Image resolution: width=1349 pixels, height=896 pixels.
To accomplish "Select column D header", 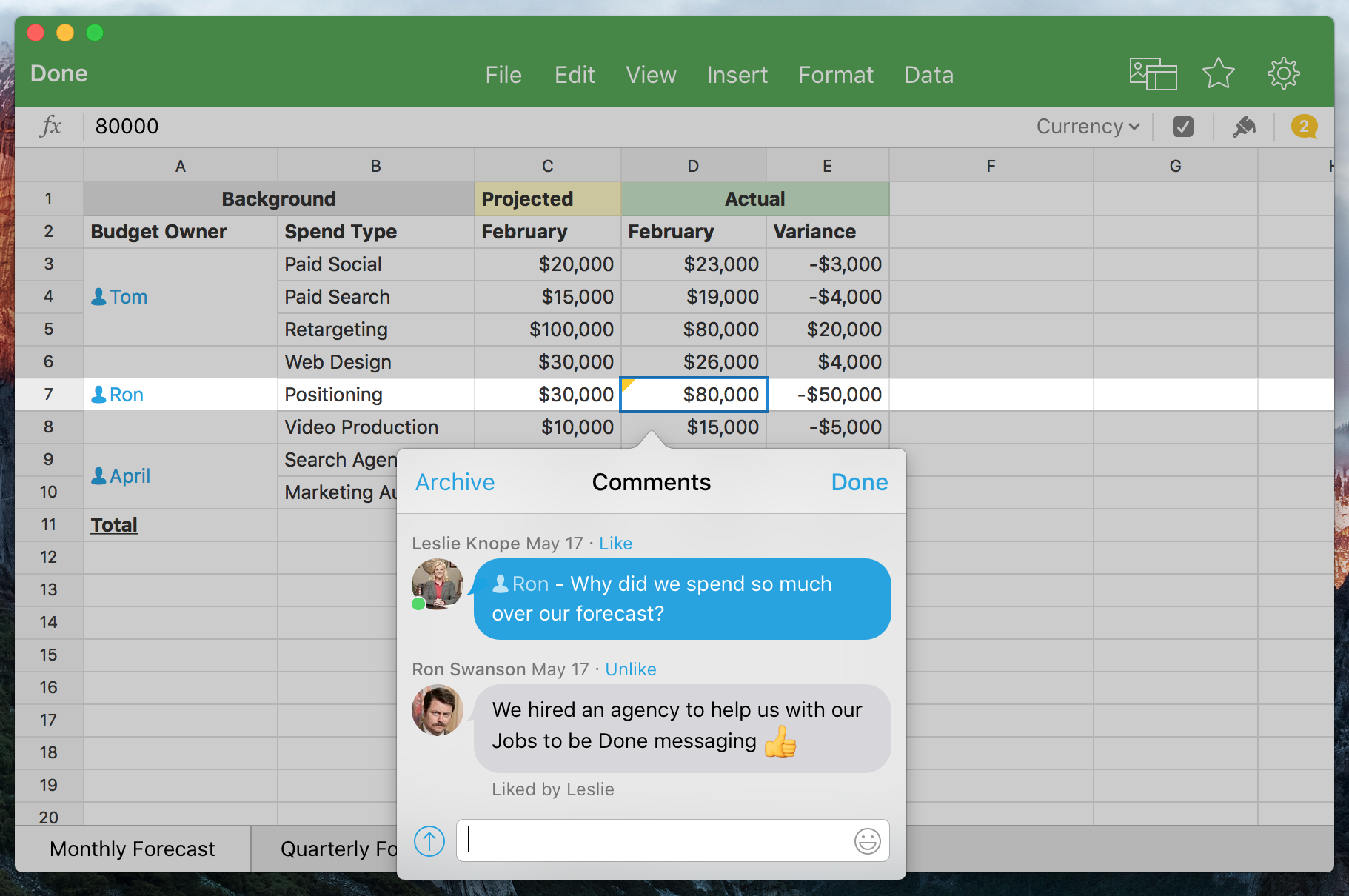I will click(693, 166).
